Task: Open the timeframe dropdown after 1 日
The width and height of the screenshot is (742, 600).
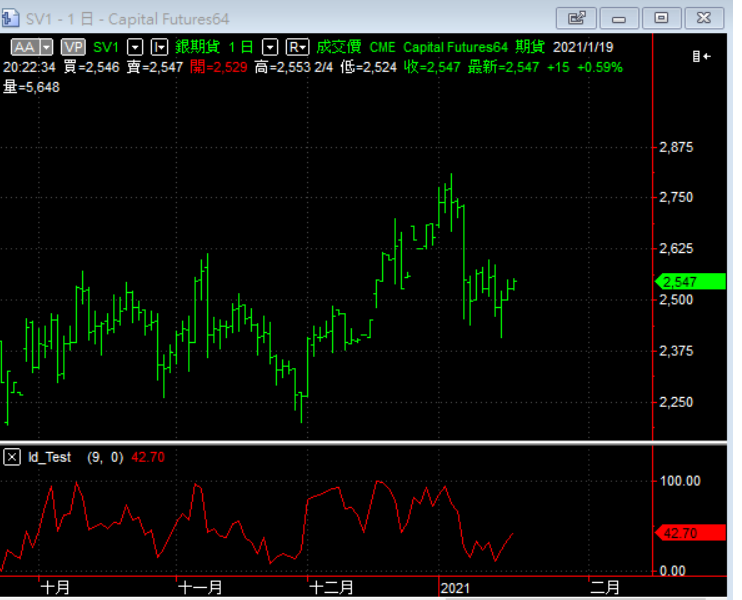Action: pos(270,47)
